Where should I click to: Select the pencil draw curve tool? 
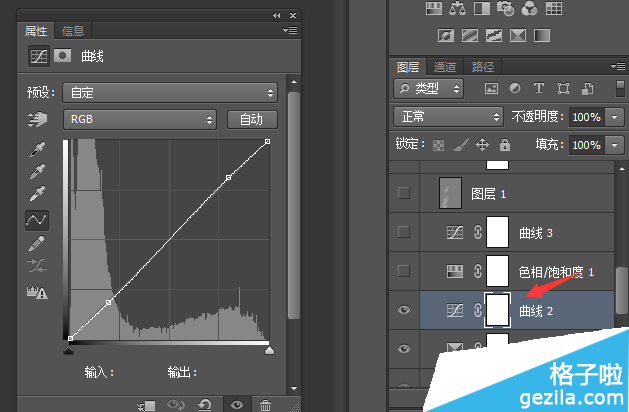click(37, 243)
